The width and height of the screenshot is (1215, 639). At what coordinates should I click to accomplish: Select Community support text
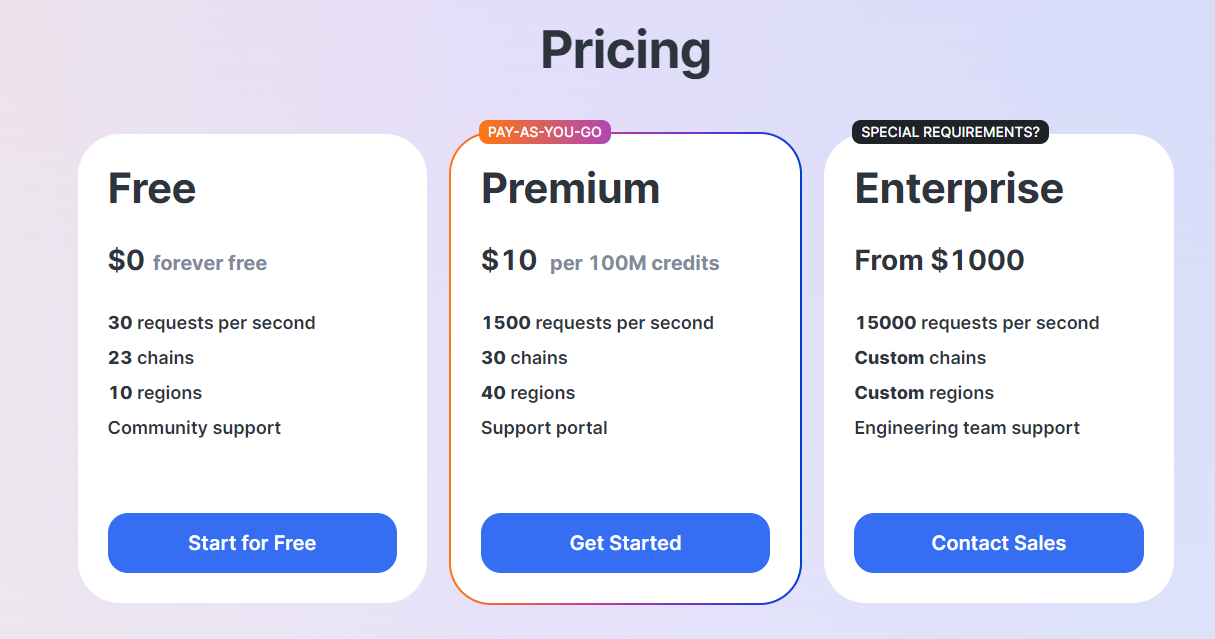194,428
